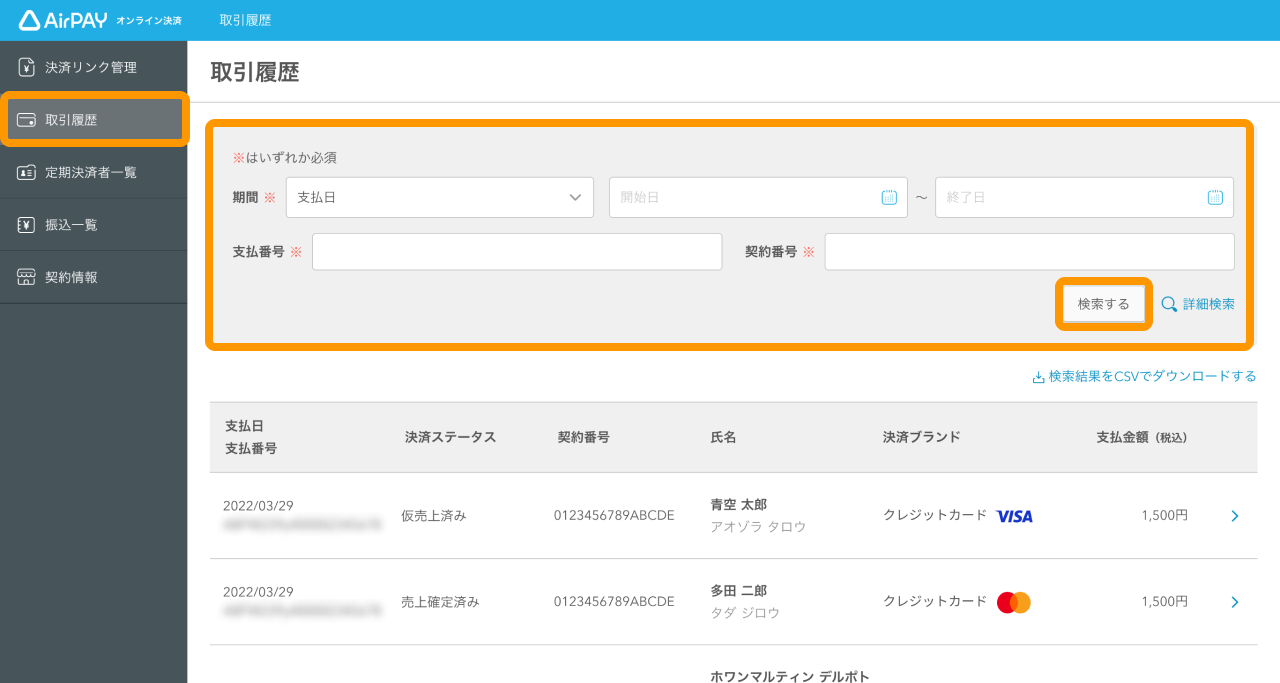Click the 契約情報 store icon
Image resolution: width=1280 pixels, height=683 pixels.
pos(27,277)
